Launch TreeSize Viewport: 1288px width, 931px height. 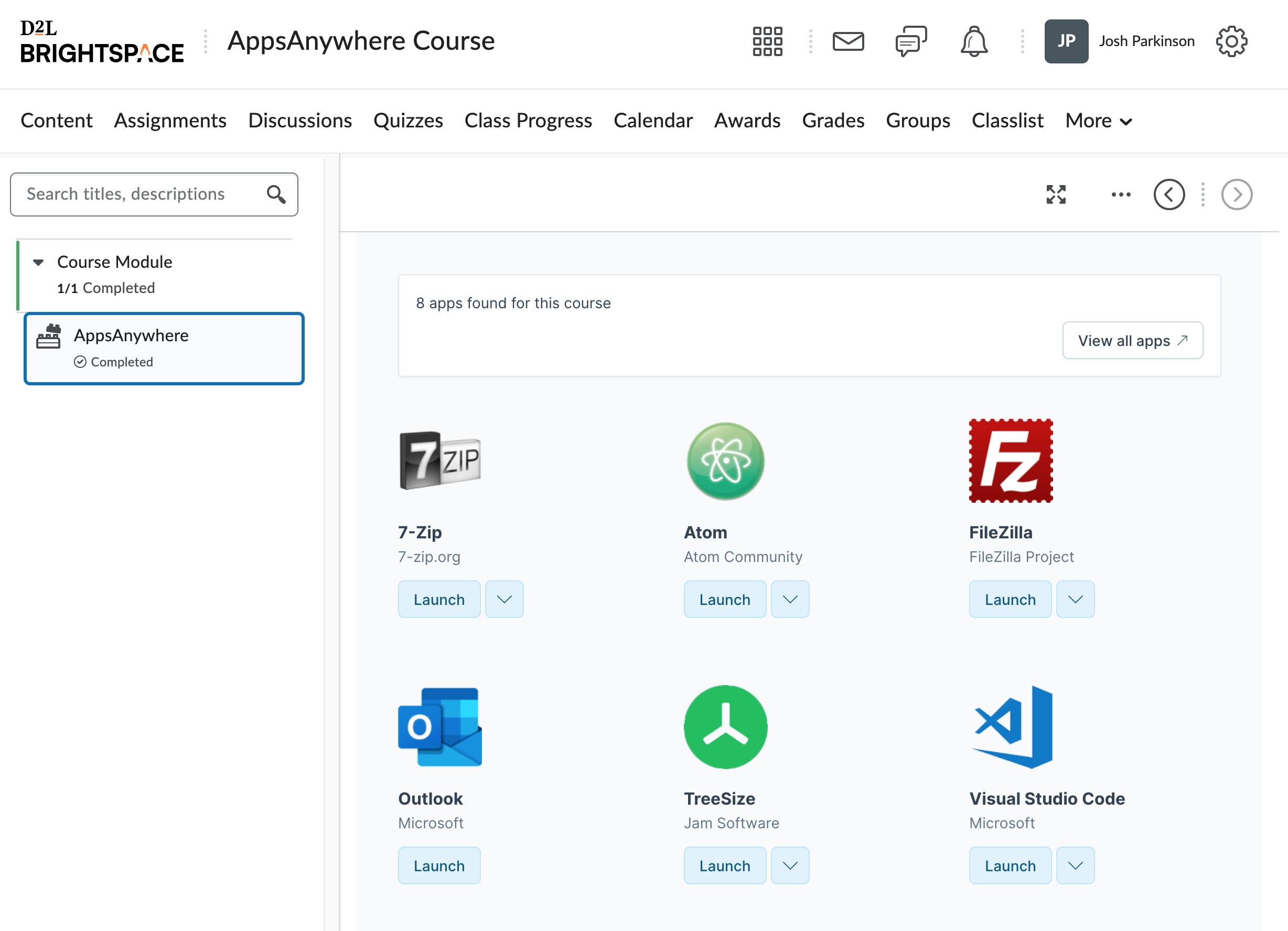pyautogui.click(x=725, y=865)
